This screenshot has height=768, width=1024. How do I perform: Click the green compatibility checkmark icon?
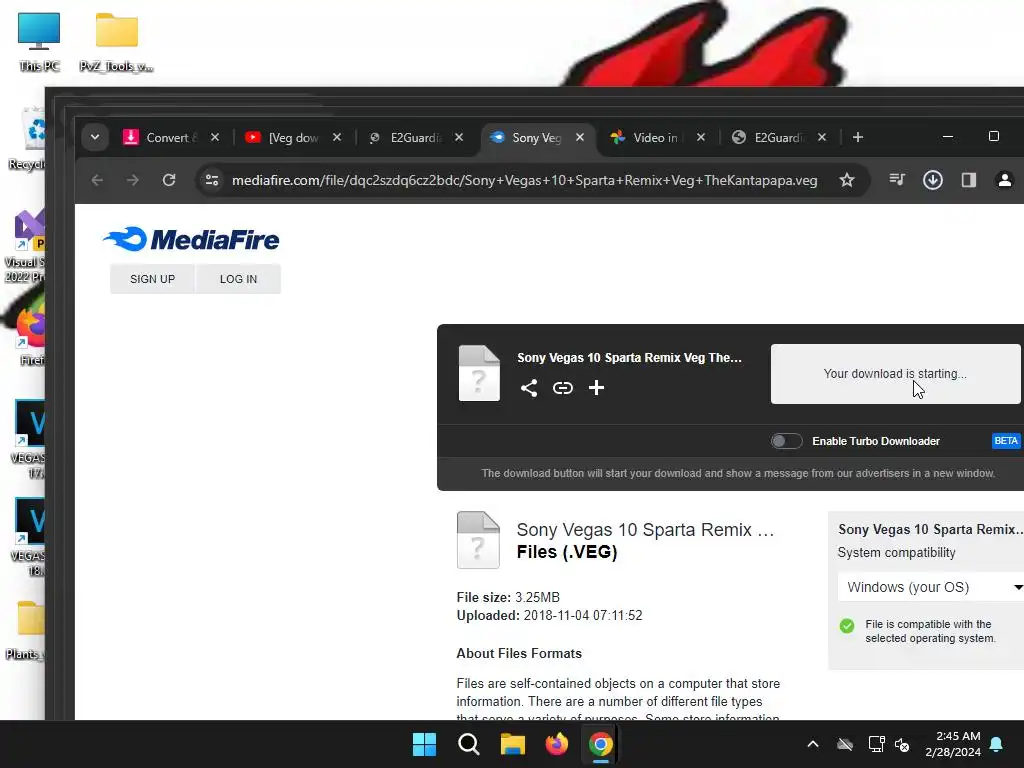847,626
